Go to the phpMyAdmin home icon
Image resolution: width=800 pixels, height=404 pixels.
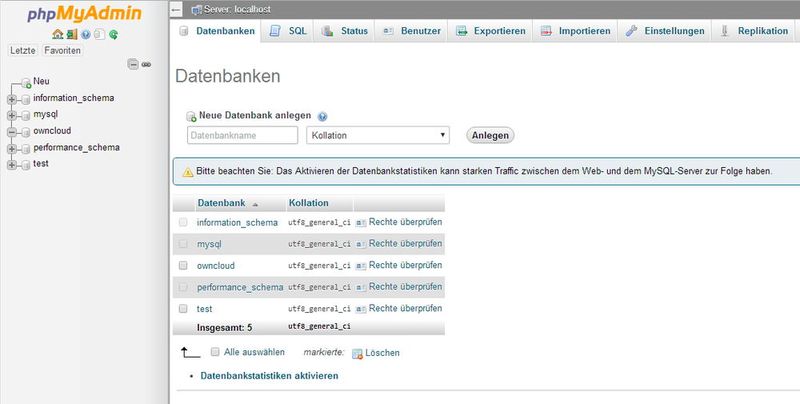[x=58, y=35]
